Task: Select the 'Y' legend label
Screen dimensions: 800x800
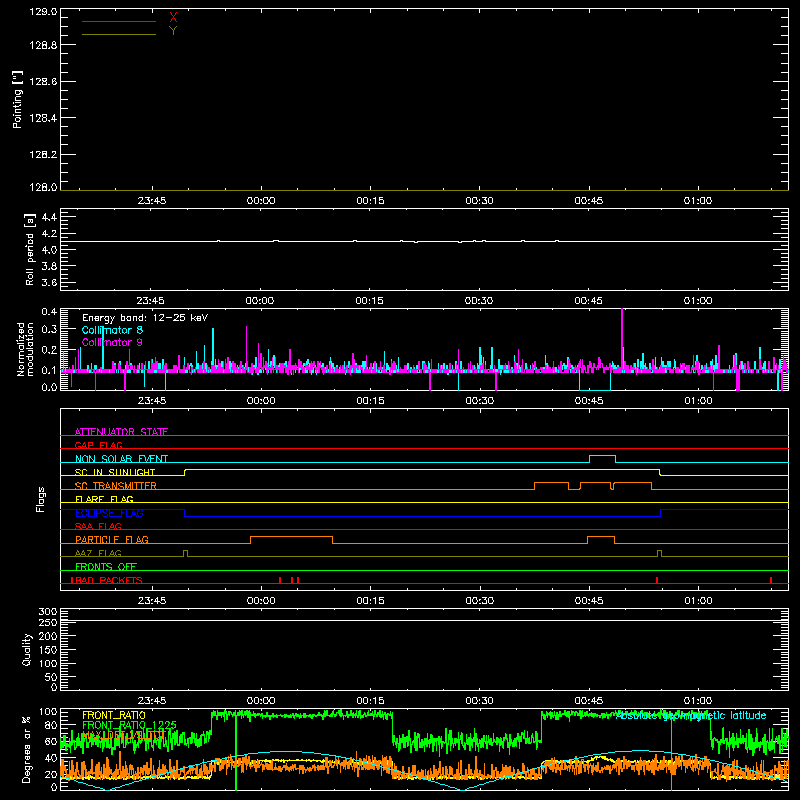Action: 173,31
